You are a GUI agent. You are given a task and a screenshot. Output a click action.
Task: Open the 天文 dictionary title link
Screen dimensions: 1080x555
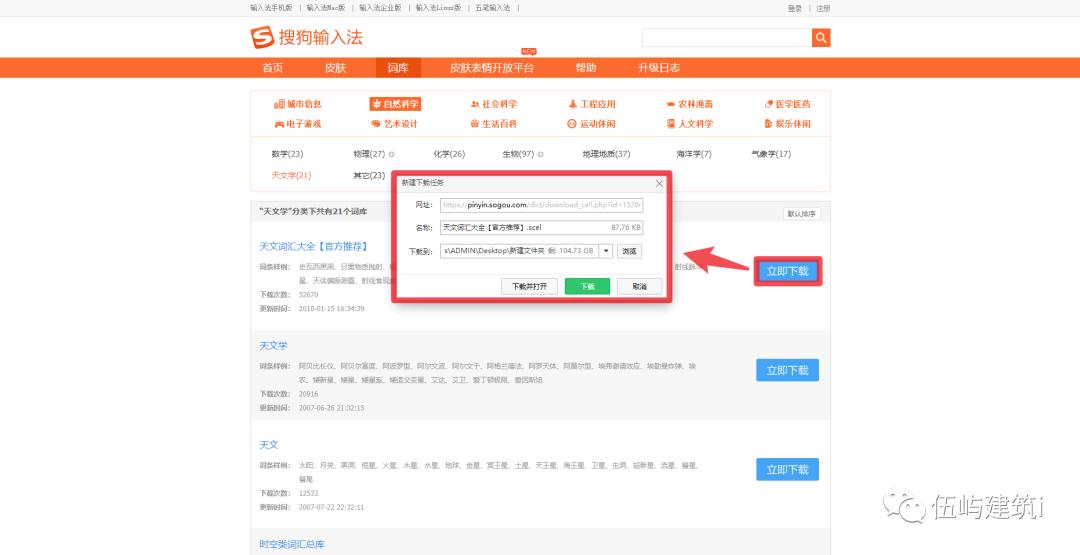(x=269, y=445)
